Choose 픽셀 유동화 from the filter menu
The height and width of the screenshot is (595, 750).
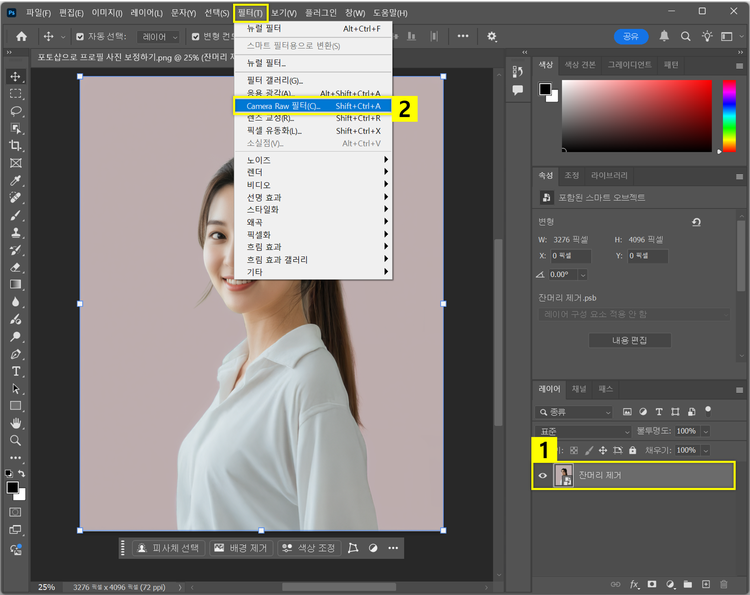point(313,131)
